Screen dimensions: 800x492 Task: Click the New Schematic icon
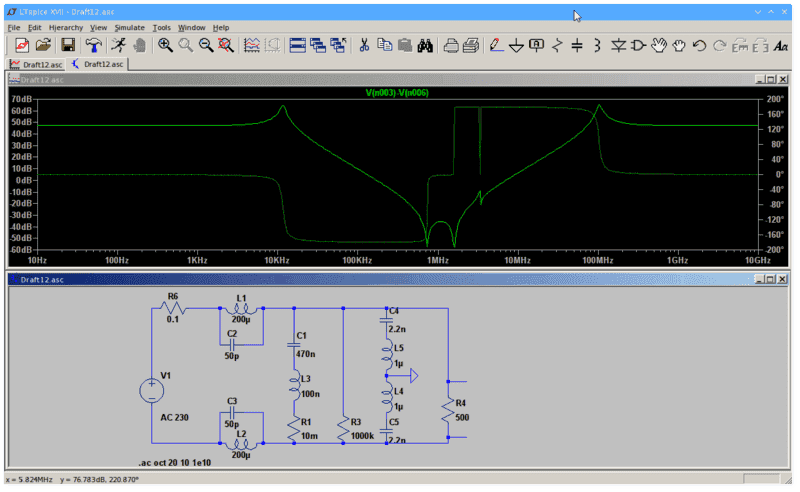pos(21,45)
